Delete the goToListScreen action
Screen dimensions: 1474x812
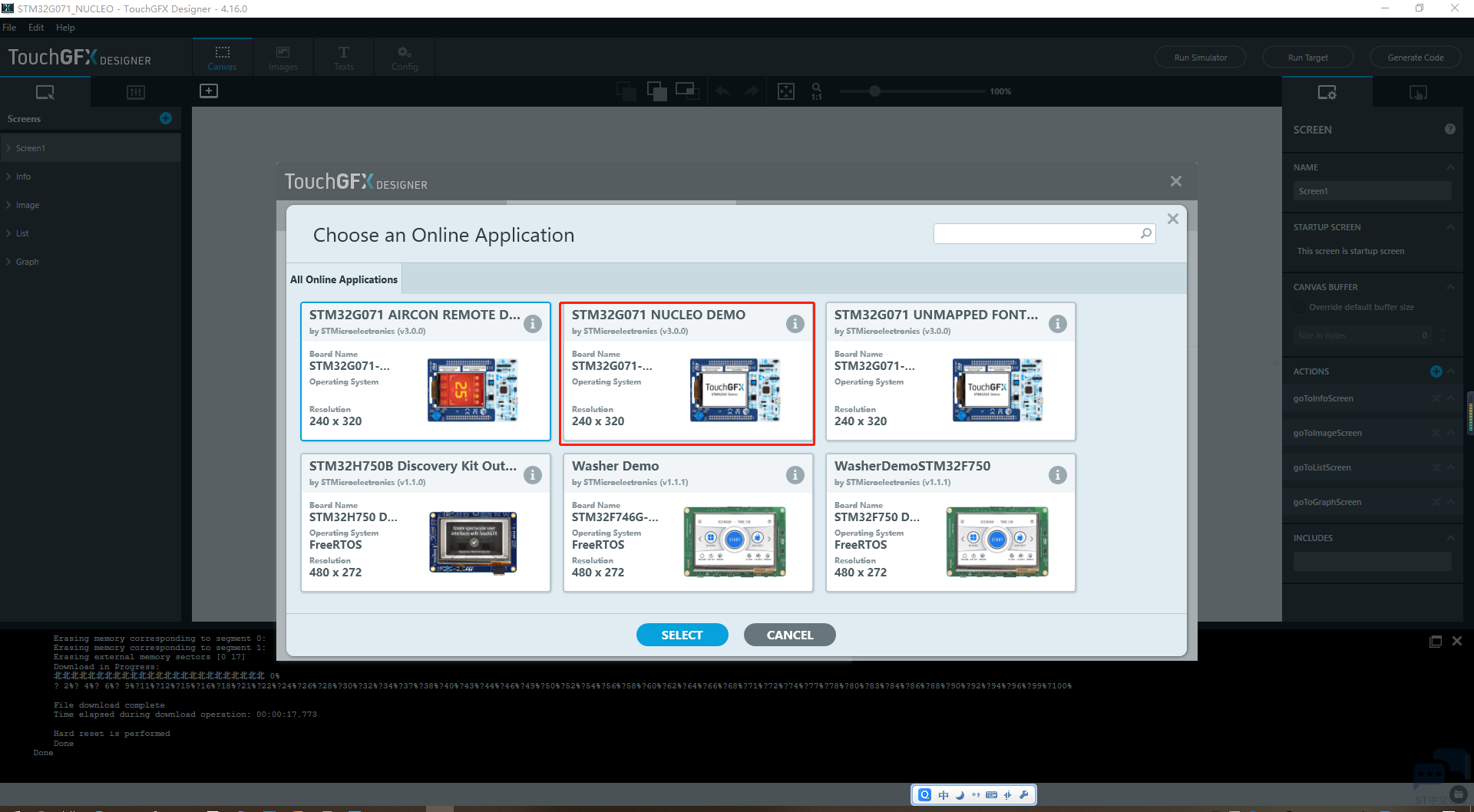(1436, 467)
